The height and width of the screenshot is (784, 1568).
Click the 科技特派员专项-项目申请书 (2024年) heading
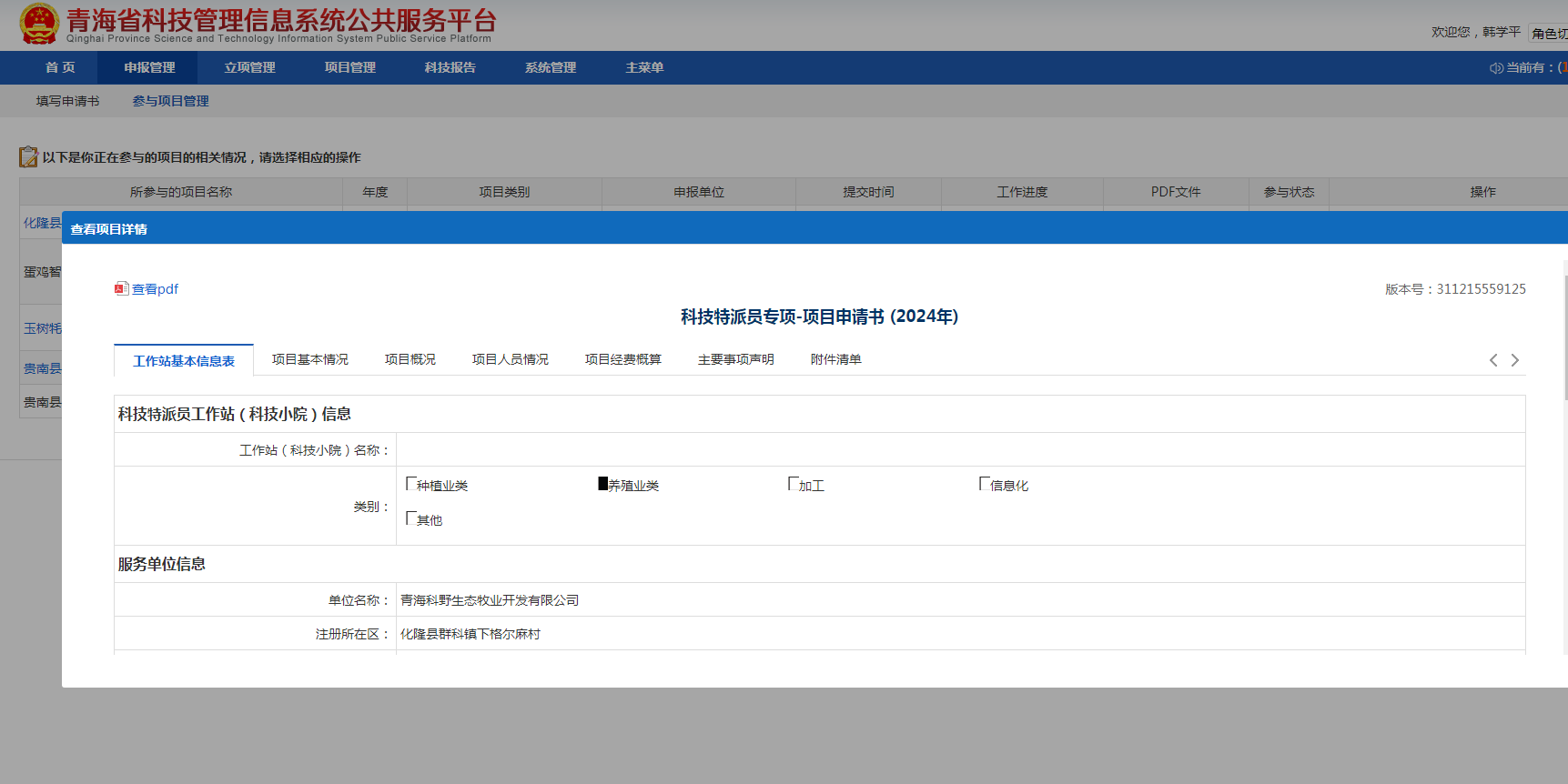tap(819, 317)
